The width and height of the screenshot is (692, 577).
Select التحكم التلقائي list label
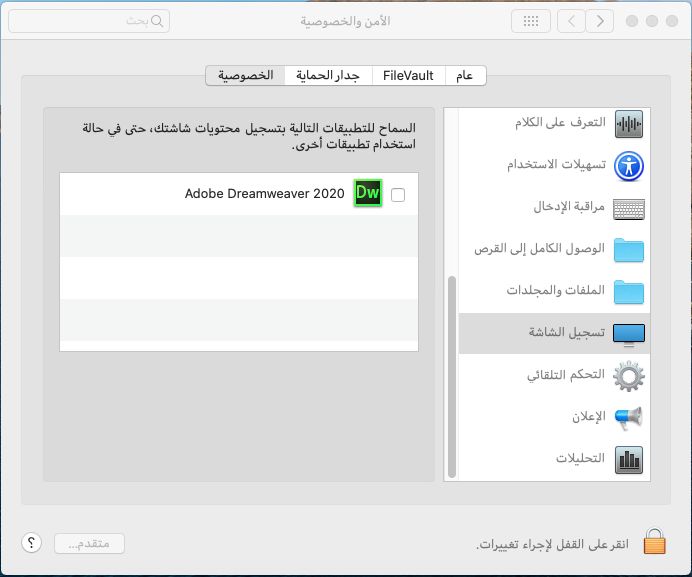566,374
